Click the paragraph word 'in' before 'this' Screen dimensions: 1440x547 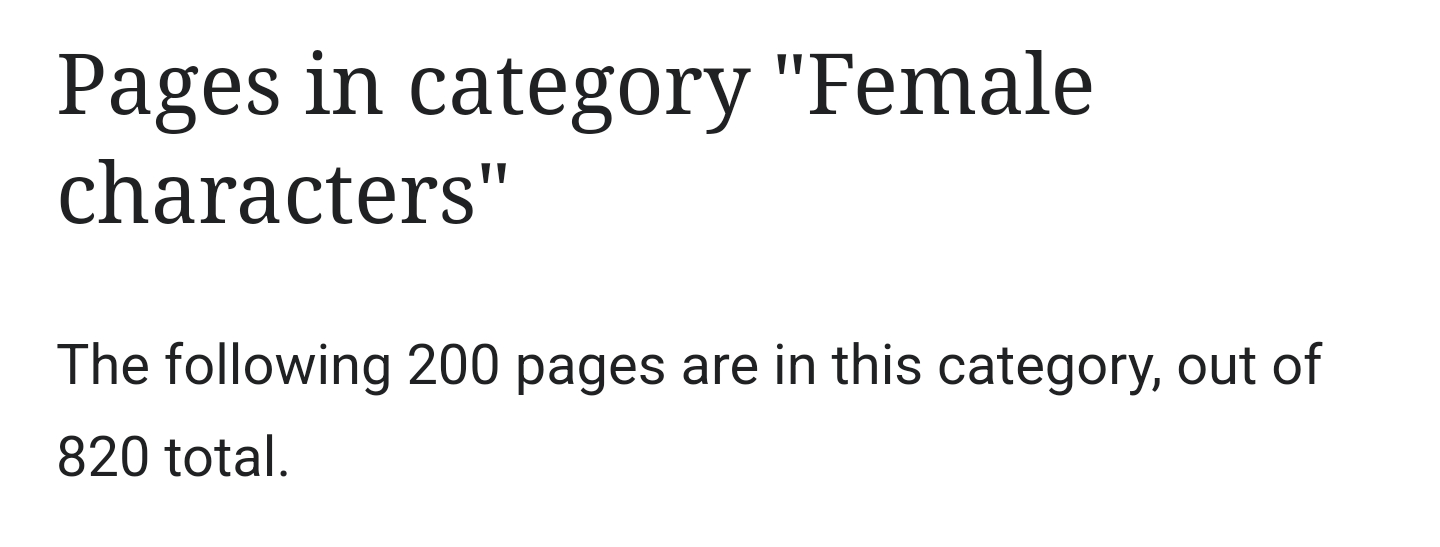click(794, 365)
